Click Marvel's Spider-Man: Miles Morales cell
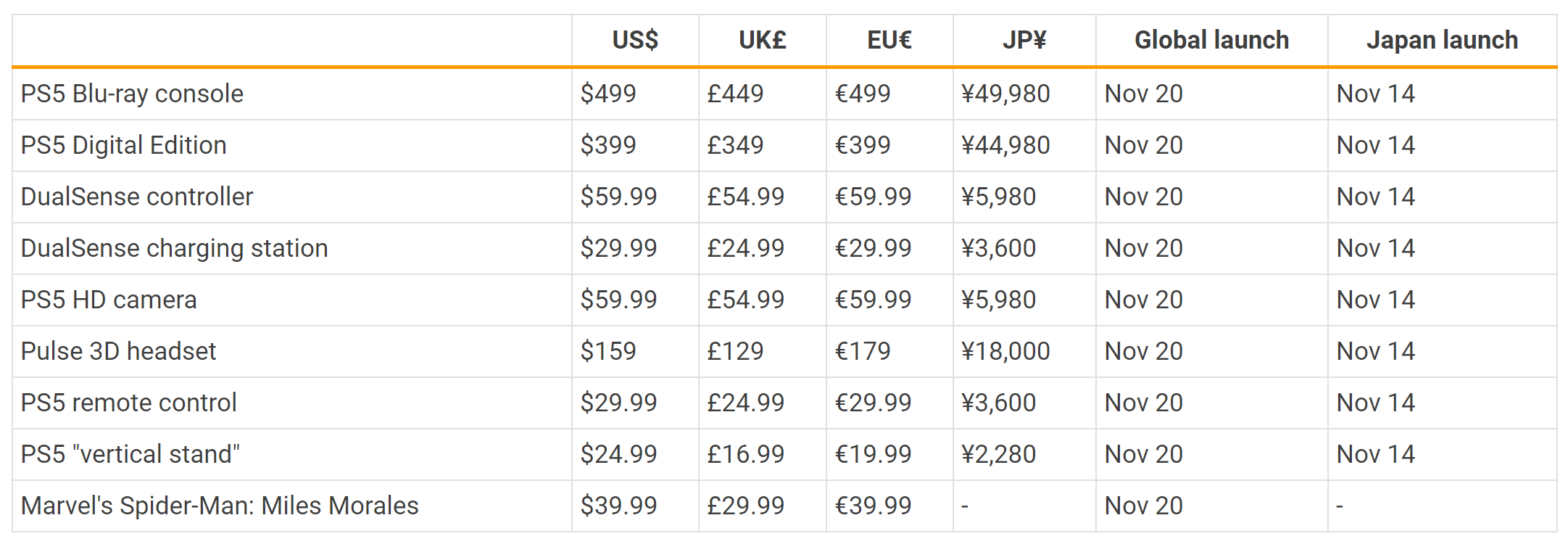The image size is (1568, 539). coord(292,506)
